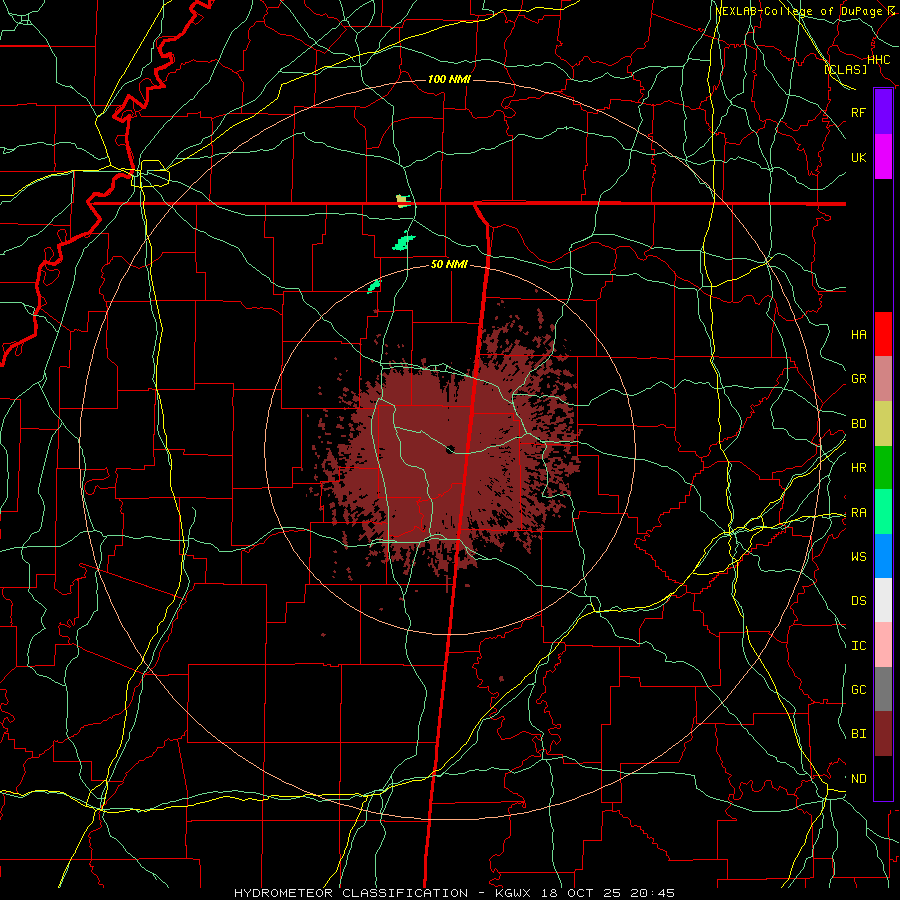Click the UK legend label

coord(859,157)
